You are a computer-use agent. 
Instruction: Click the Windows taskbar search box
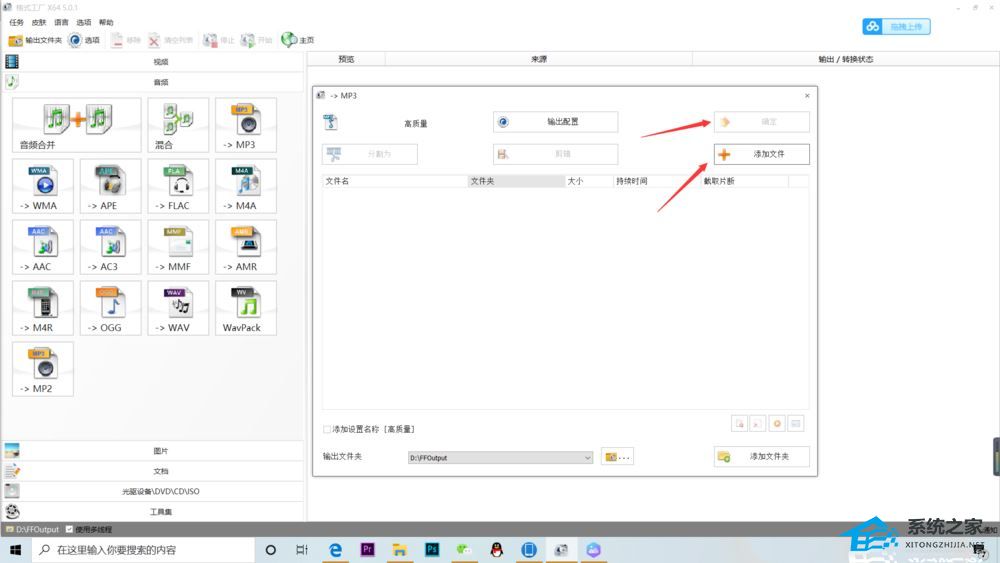coord(145,550)
